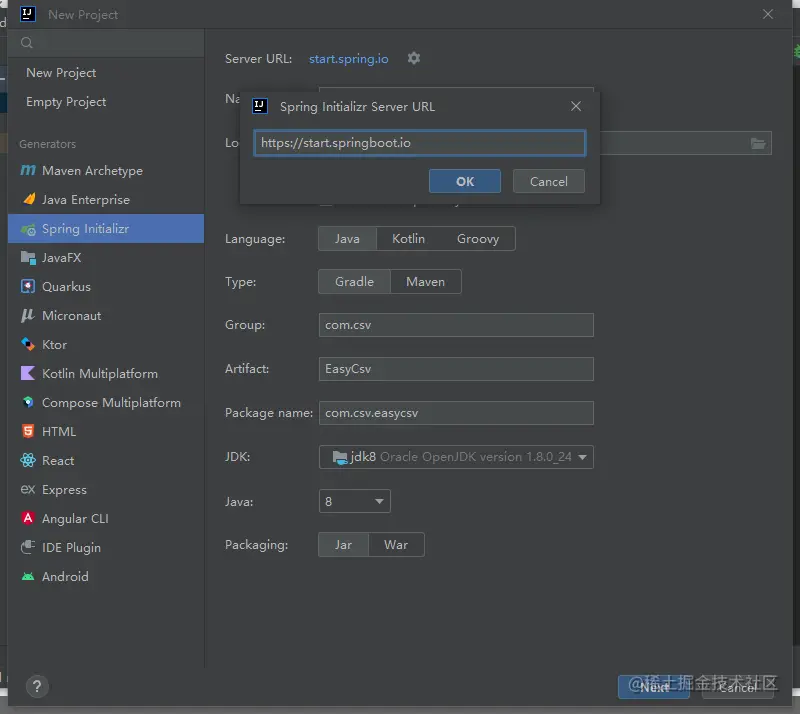Image resolution: width=800 pixels, height=714 pixels.
Task: Select Quarkus generator entry
Action: click(x=106, y=286)
